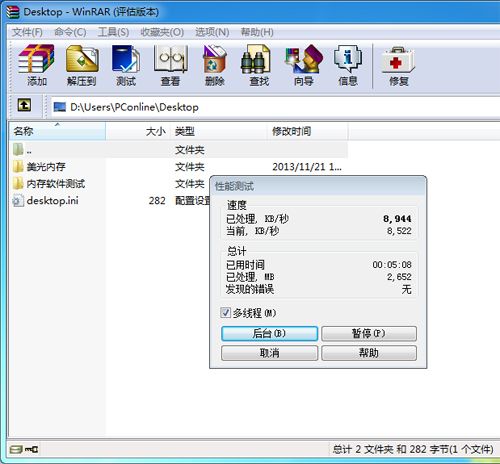Sort the list by the 修改时间 column header
Image resolution: width=500 pixels, height=464 pixels.
[x=307, y=131]
